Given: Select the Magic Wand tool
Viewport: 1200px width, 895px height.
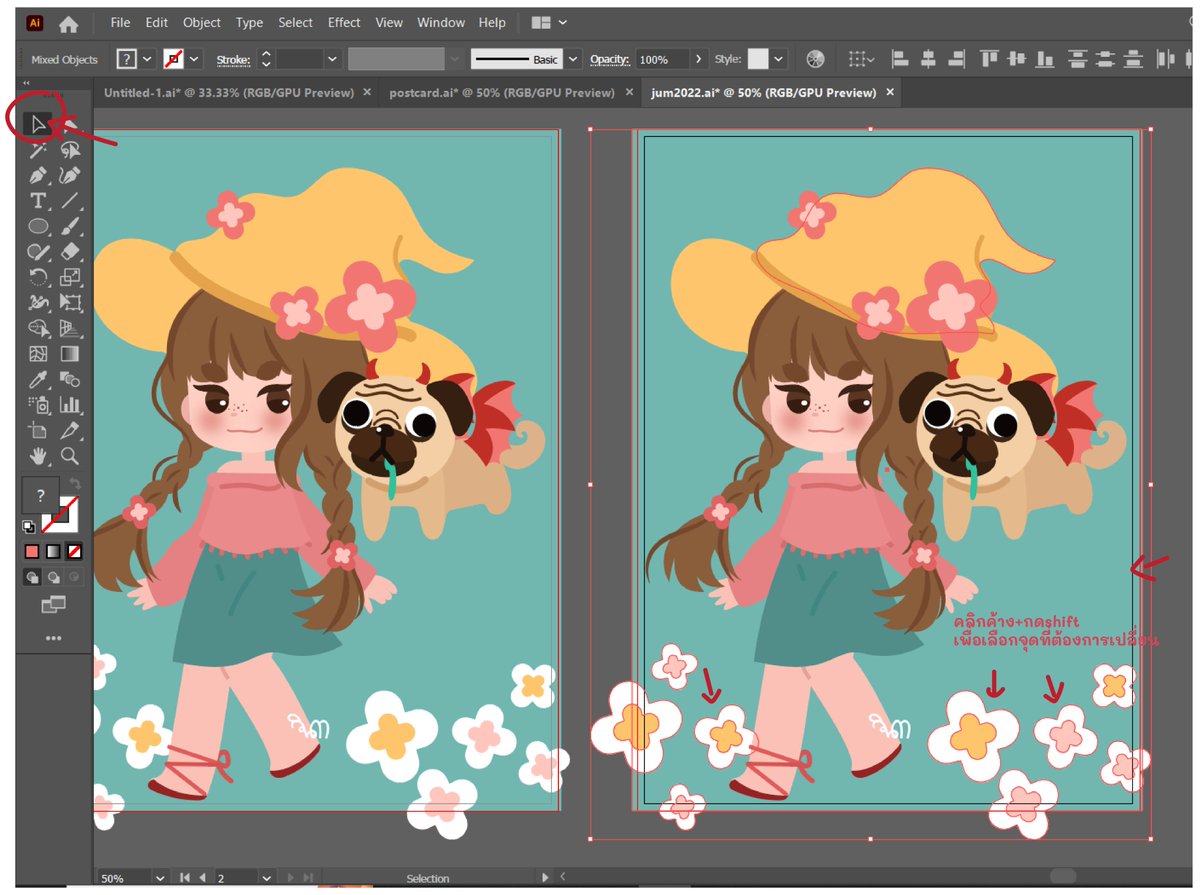Looking at the screenshot, I should tap(38, 150).
